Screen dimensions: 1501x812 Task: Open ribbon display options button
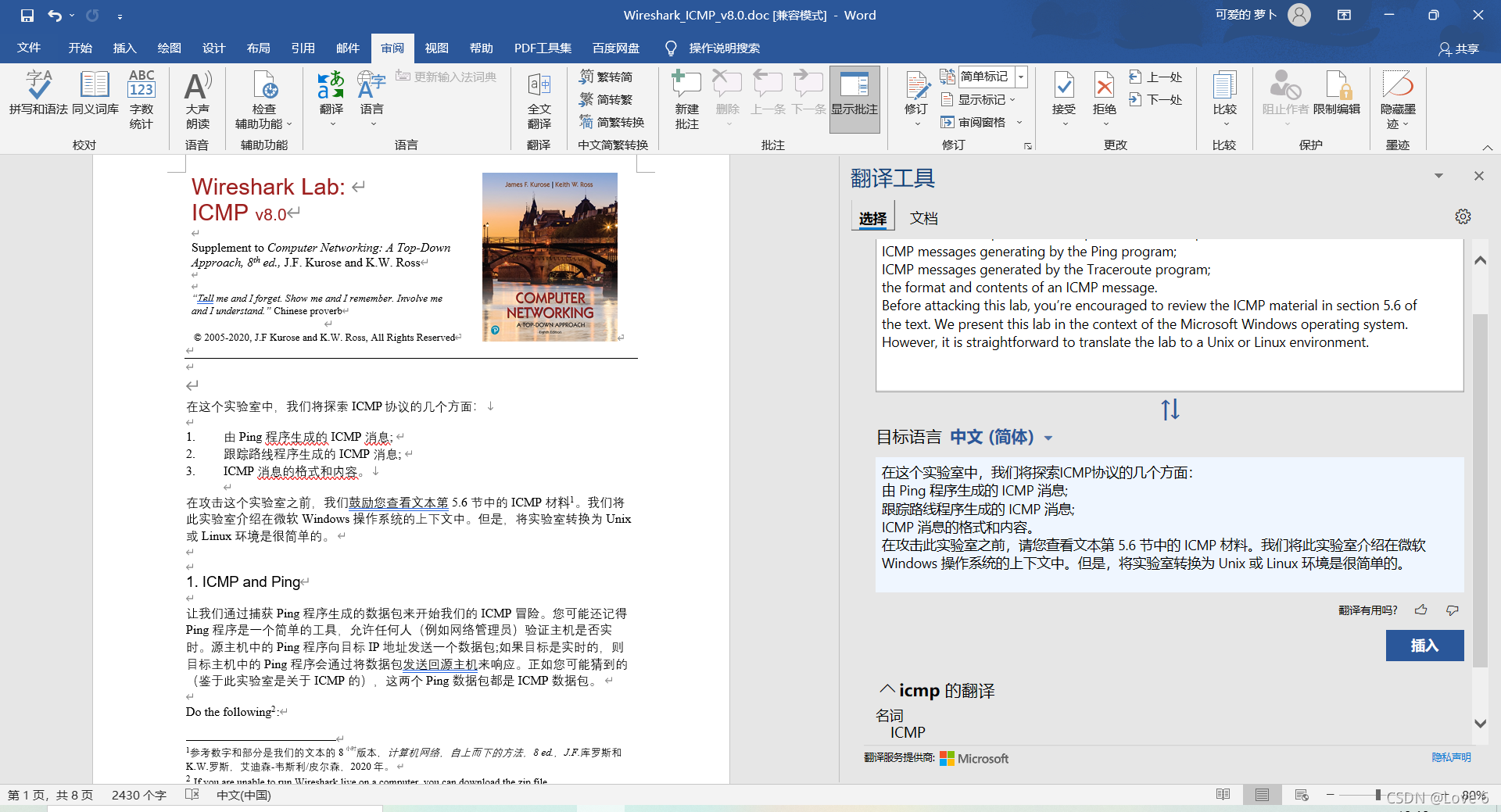(1345, 15)
